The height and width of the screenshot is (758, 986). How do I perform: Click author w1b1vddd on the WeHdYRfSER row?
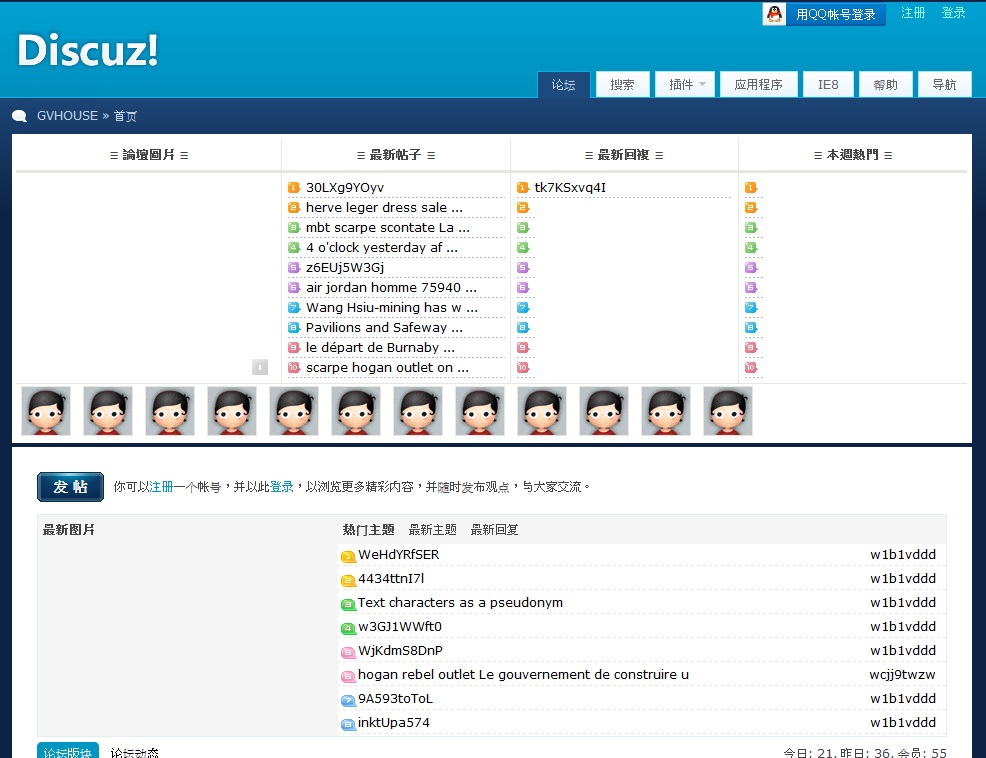point(903,555)
